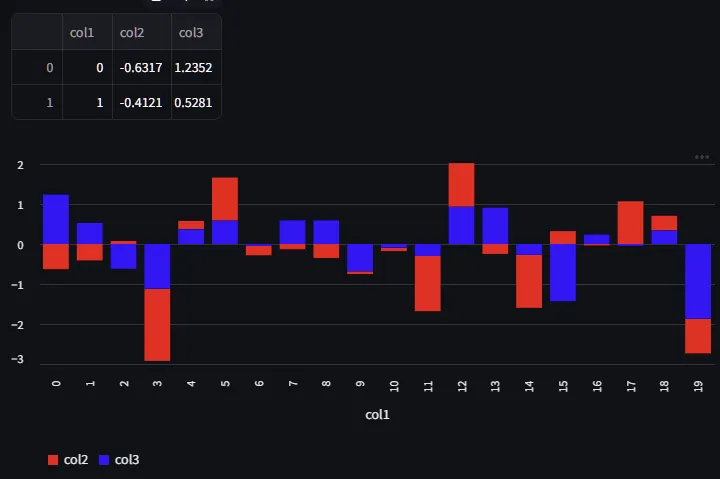
Task: Click the blue col3 segment of bar 18
Action: tap(664, 237)
